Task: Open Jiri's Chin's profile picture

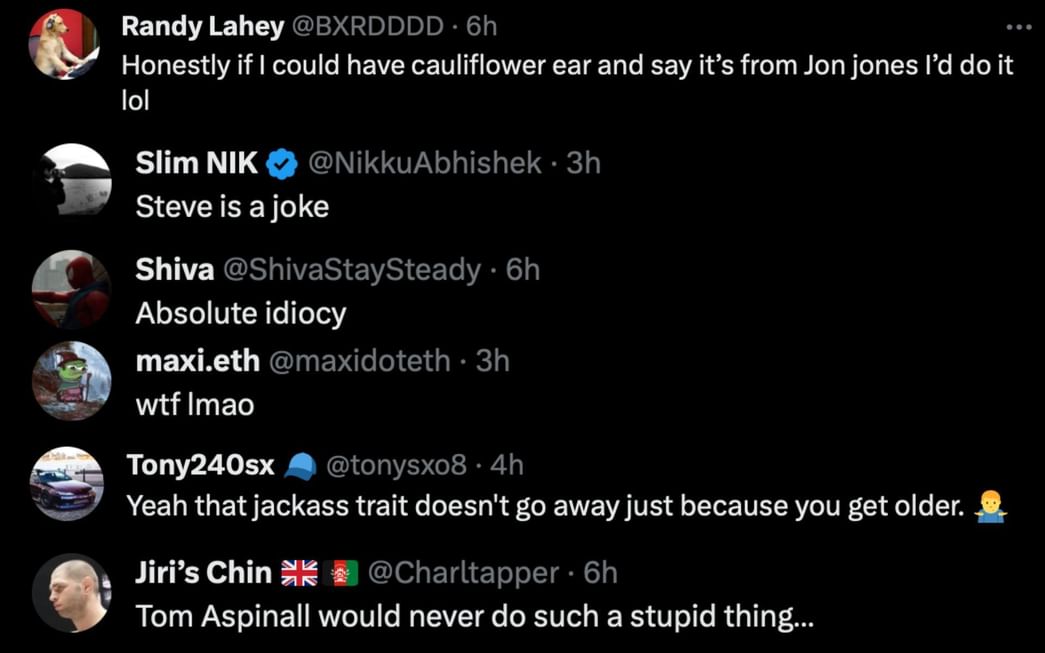Action: [71, 593]
